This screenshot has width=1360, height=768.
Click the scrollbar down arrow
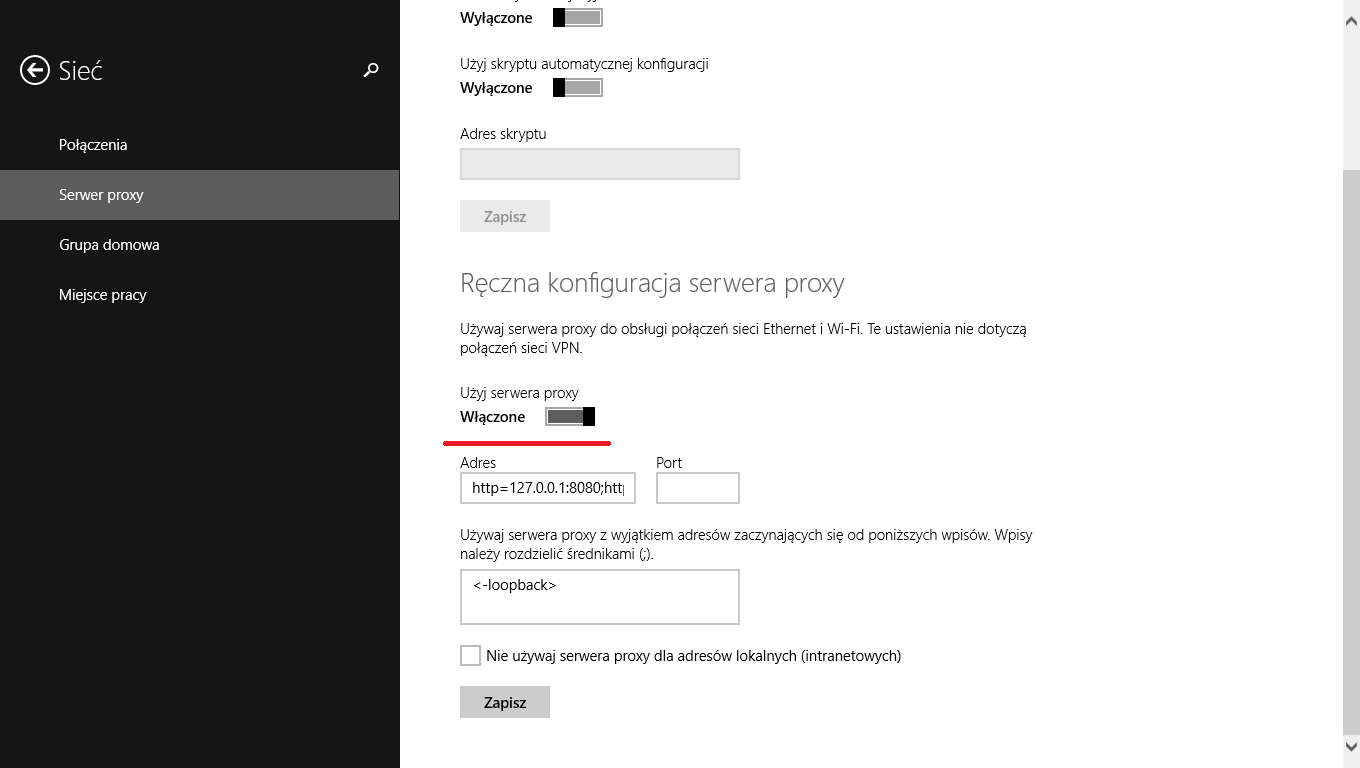click(1351, 745)
